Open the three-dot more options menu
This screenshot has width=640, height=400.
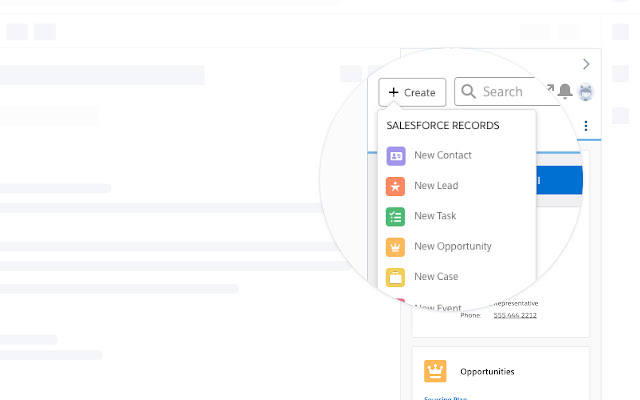pos(586,126)
